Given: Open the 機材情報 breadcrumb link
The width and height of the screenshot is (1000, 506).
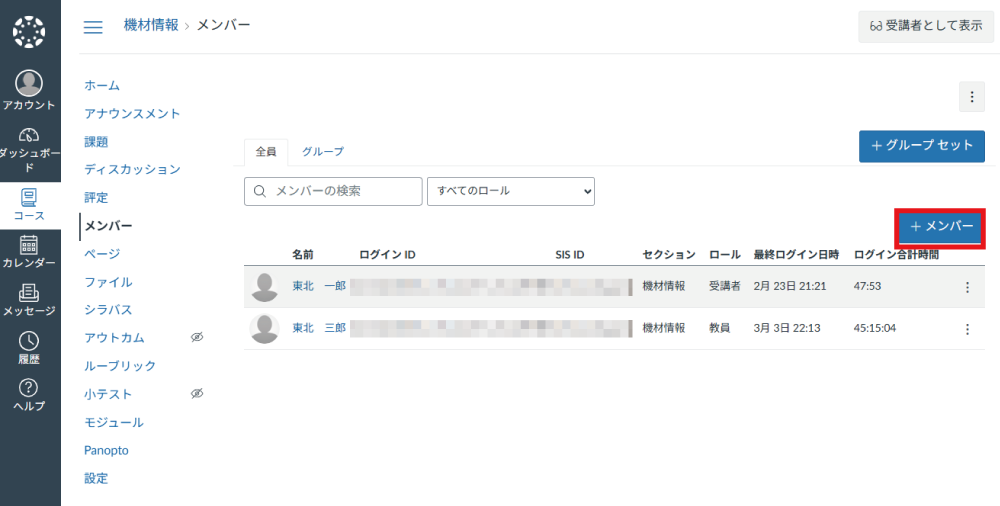Looking at the screenshot, I should (x=151, y=25).
